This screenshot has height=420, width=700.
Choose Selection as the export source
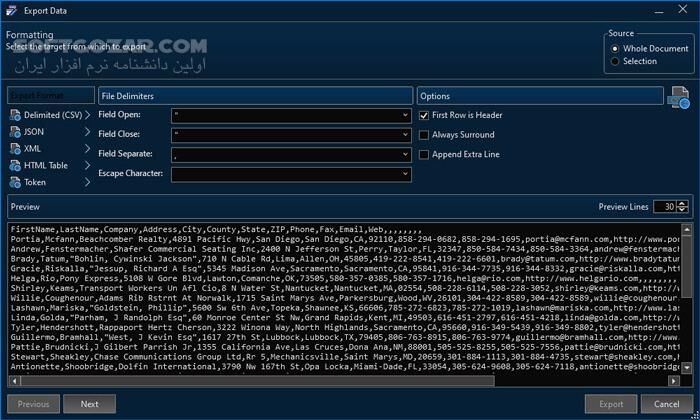[614, 61]
